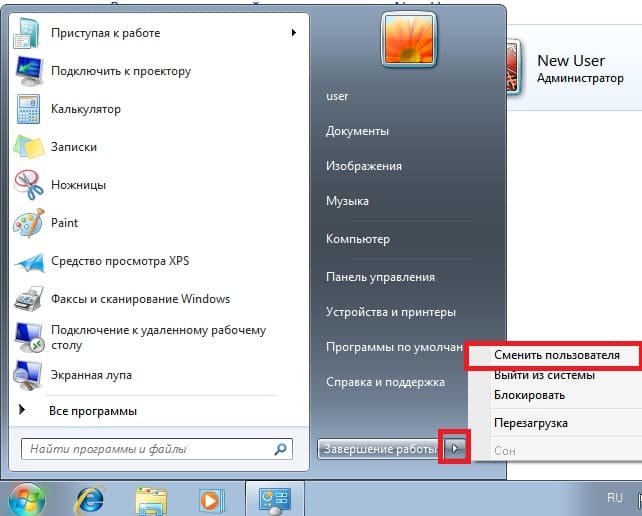Launch Magnifier (Экранная лупа) icon
This screenshot has width=642, height=516.
(28, 375)
